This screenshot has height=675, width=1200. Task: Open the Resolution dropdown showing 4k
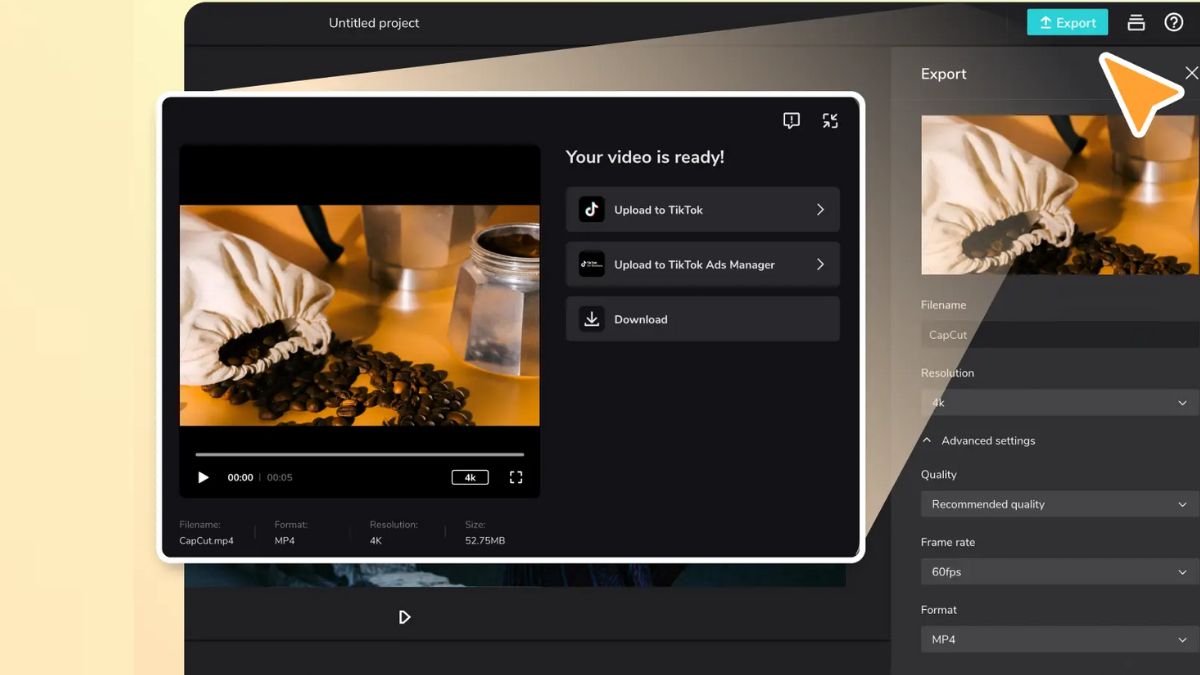pyautogui.click(x=1060, y=402)
